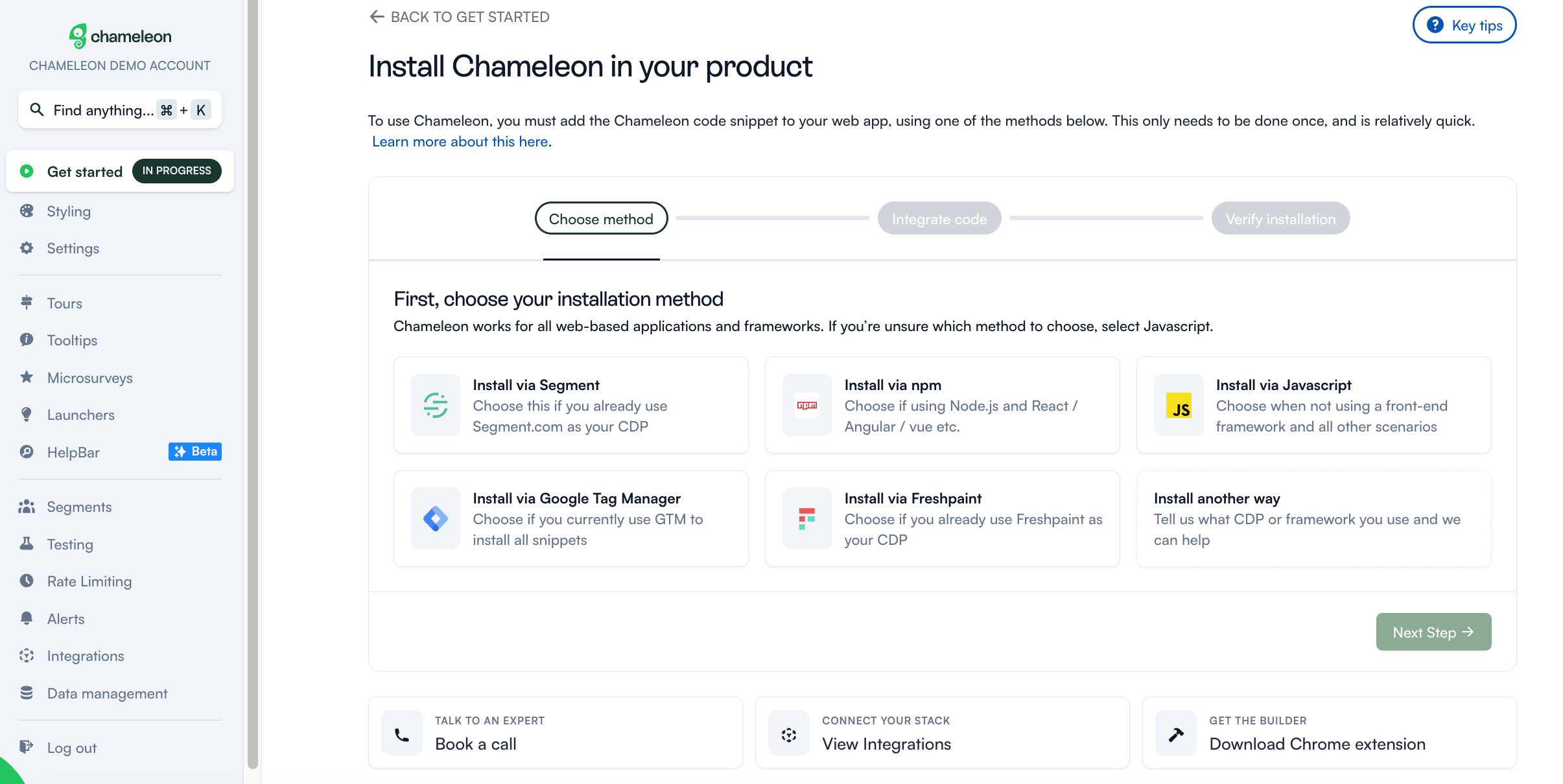1563x784 pixels.
Task: Click the Chameleon logo in the sidebar
Action: [120, 36]
